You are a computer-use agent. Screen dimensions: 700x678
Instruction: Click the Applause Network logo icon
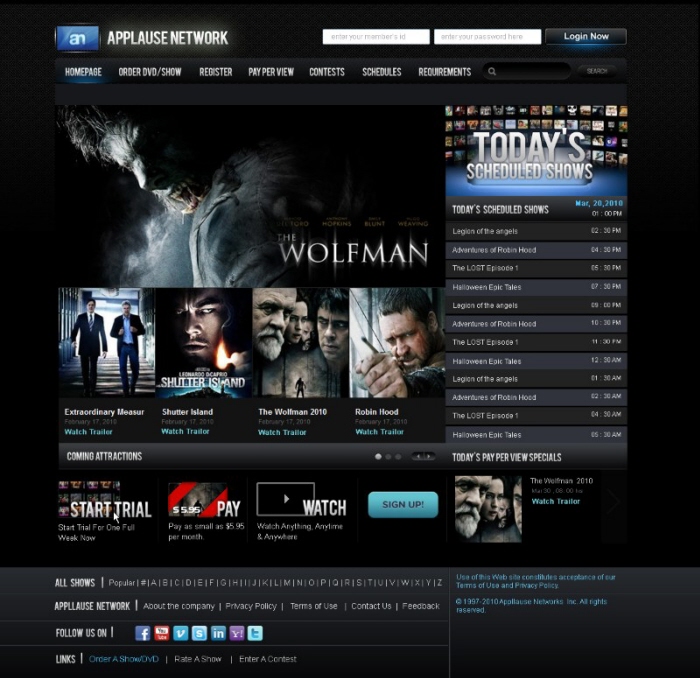click(77, 38)
